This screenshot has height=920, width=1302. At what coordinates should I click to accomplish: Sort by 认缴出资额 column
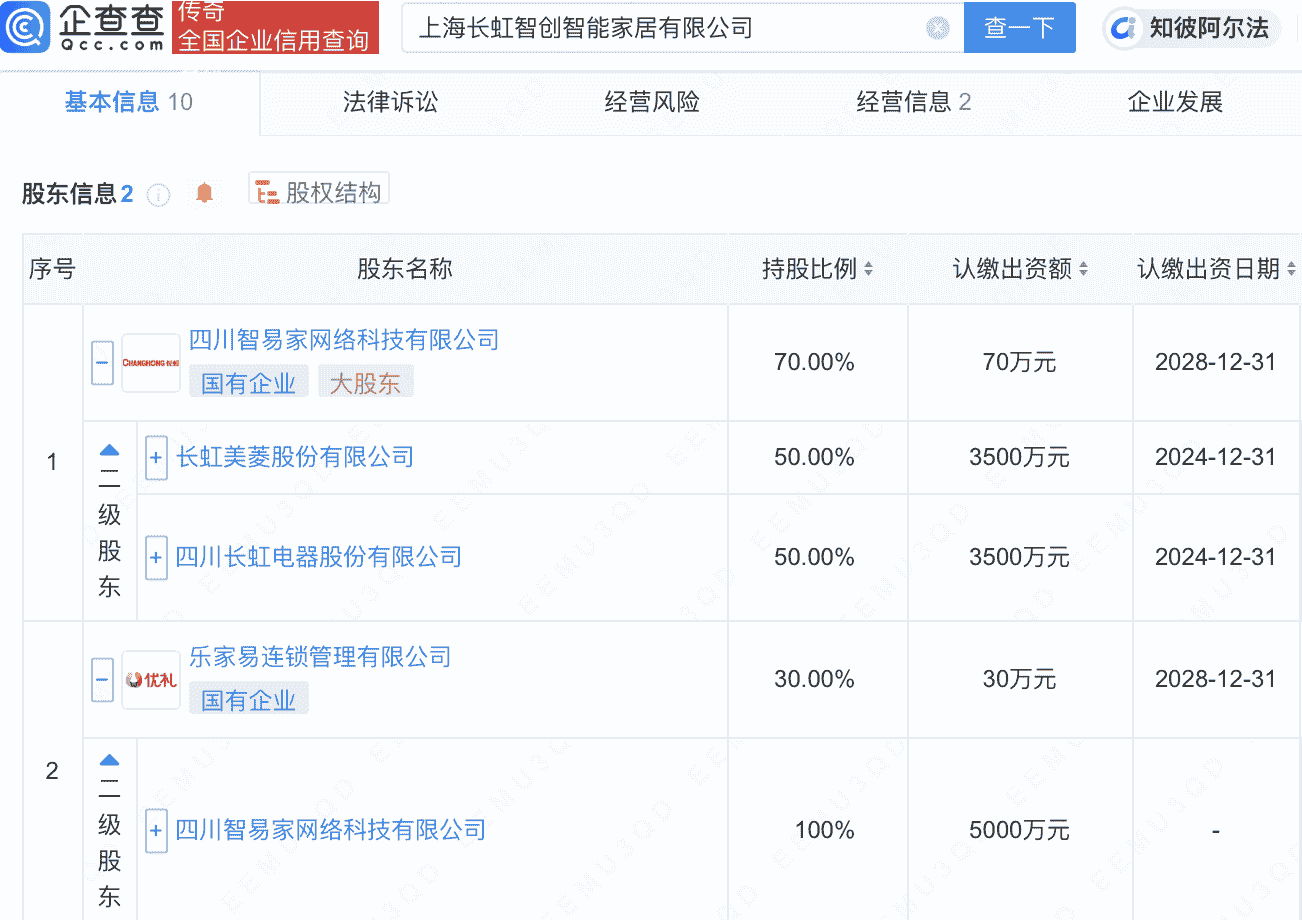click(1082, 270)
